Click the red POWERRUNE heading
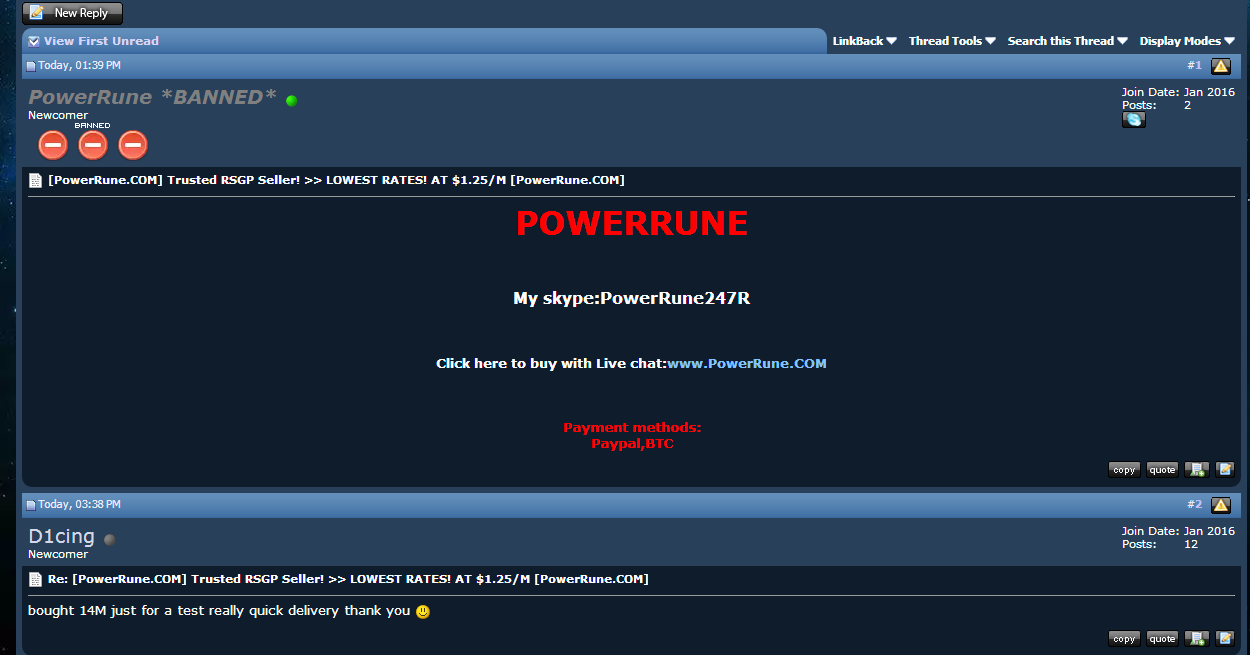This screenshot has width=1250, height=655. pyautogui.click(x=632, y=224)
